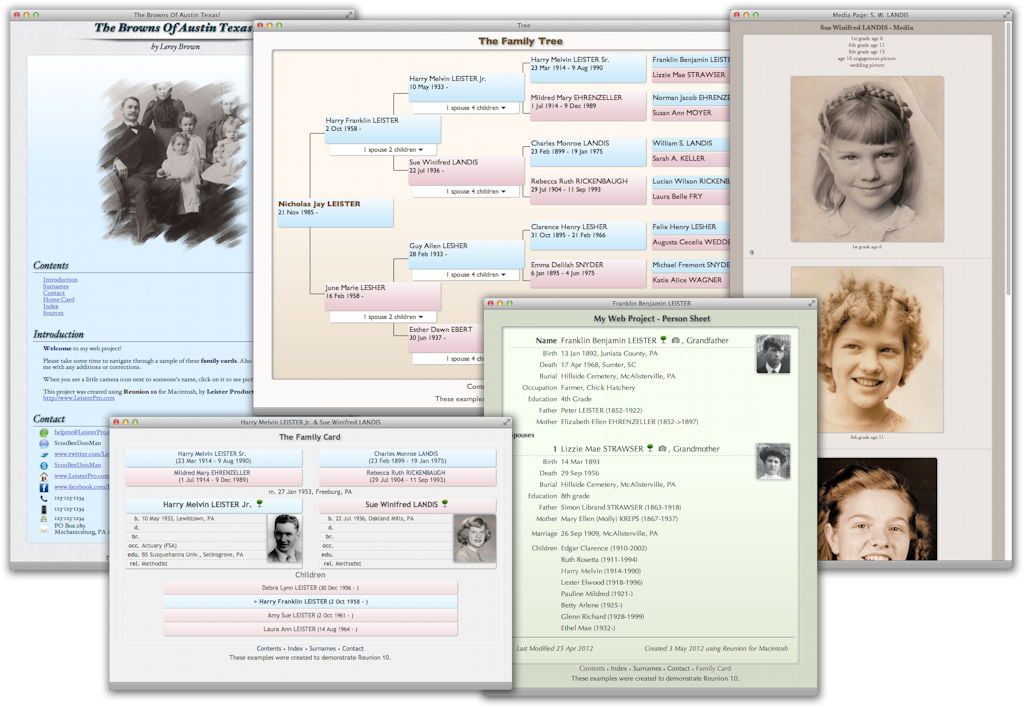Screen dimensions: 1024x708
Task: Click the telephone icon in the Contact section
Action: pos(44,498)
